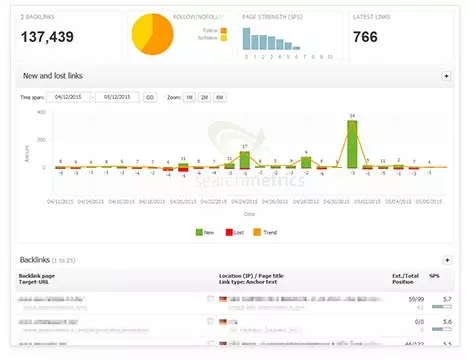
Task: Click German flag icon in first backlink row
Action: click(x=223, y=299)
